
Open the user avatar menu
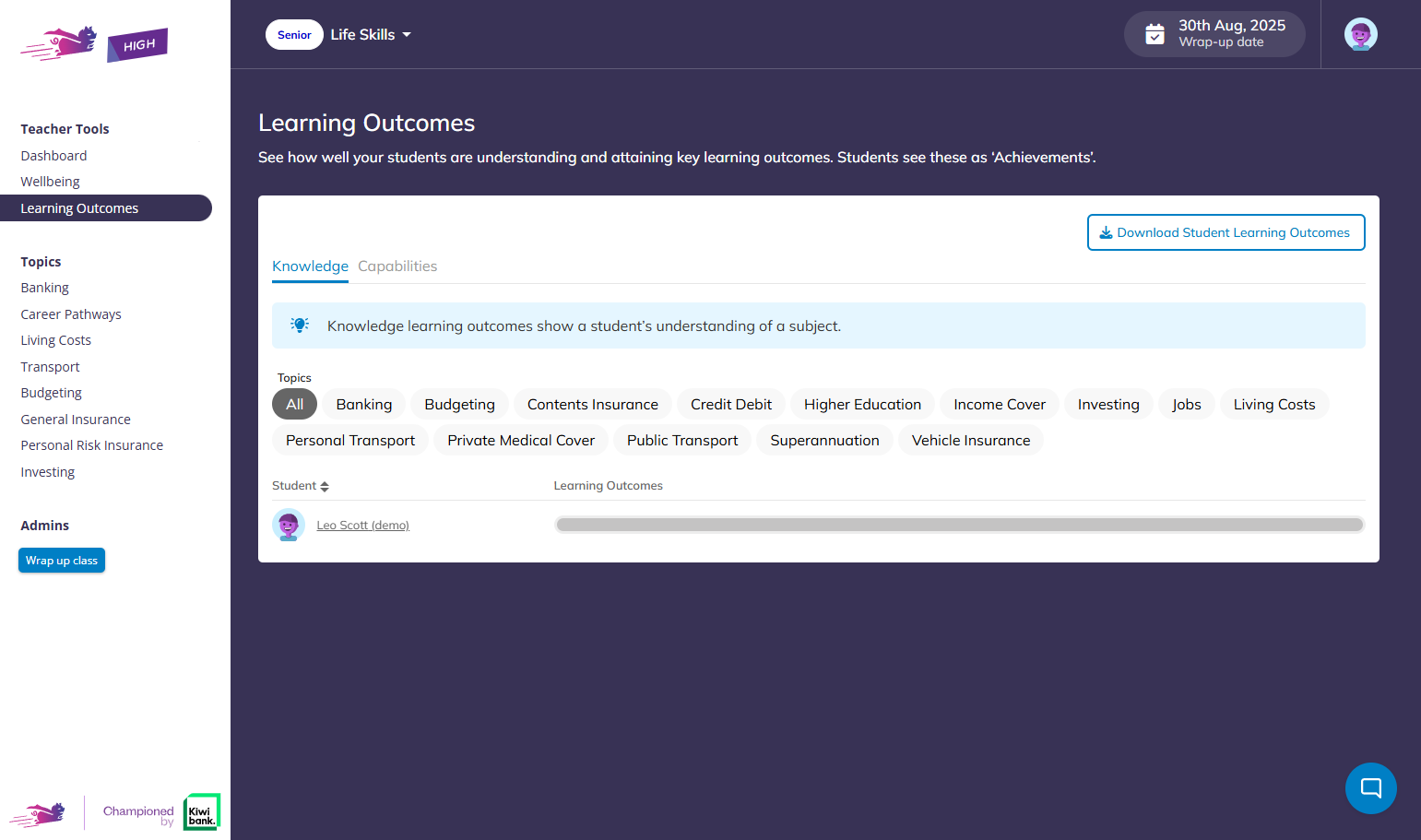click(x=1361, y=34)
